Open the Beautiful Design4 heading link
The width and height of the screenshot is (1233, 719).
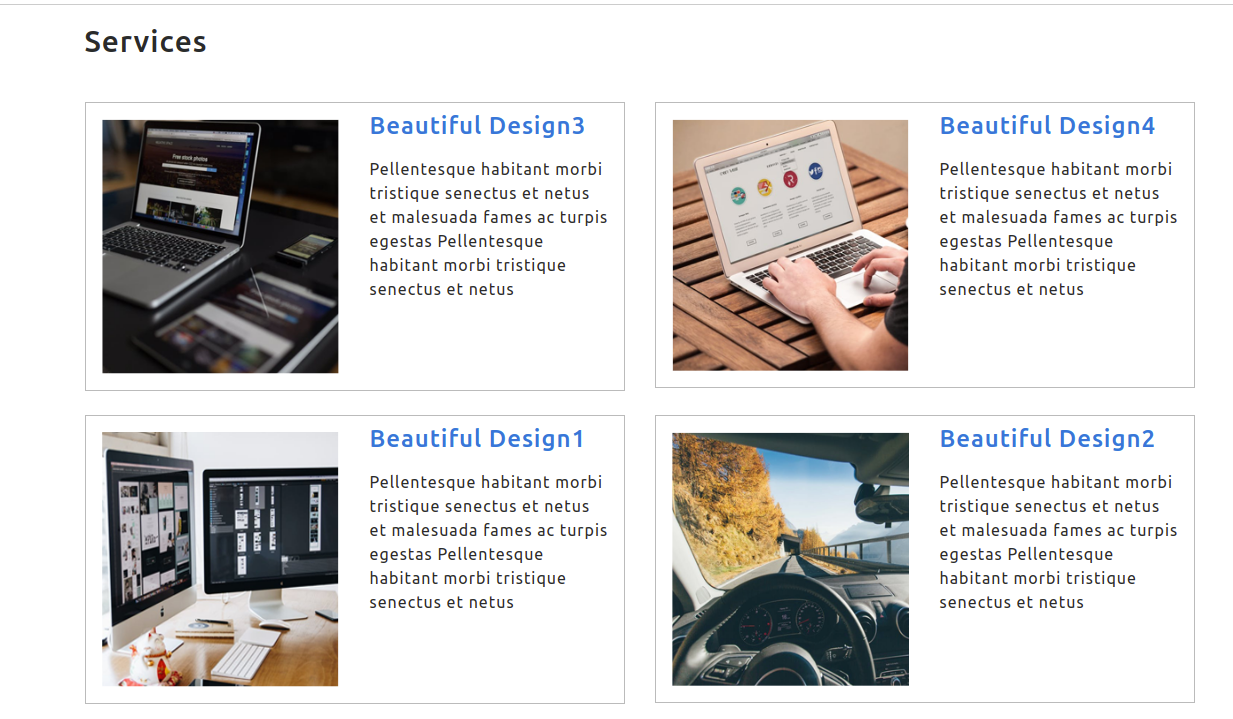[1047, 126]
